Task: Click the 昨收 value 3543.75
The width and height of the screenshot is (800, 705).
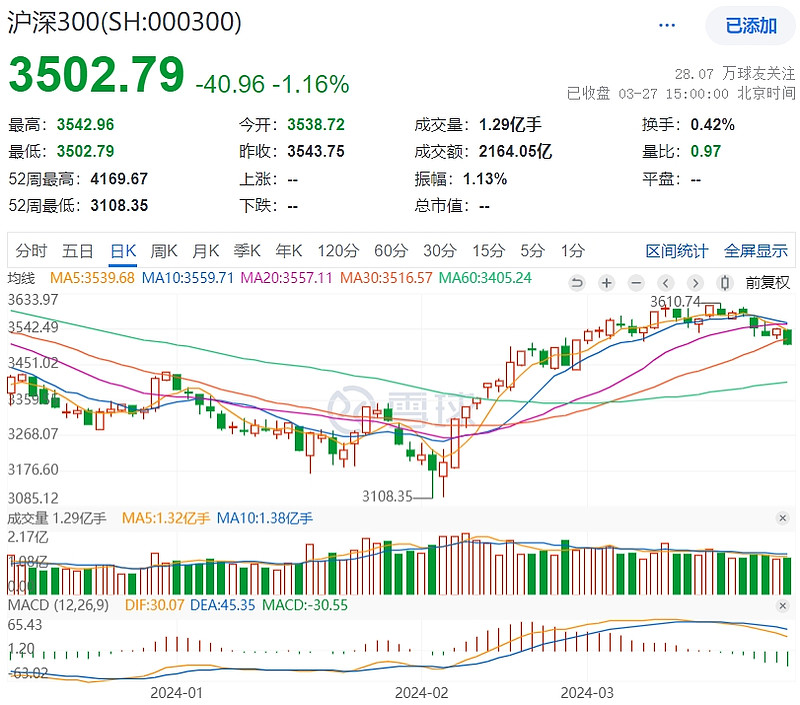Action: click(316, 152)
